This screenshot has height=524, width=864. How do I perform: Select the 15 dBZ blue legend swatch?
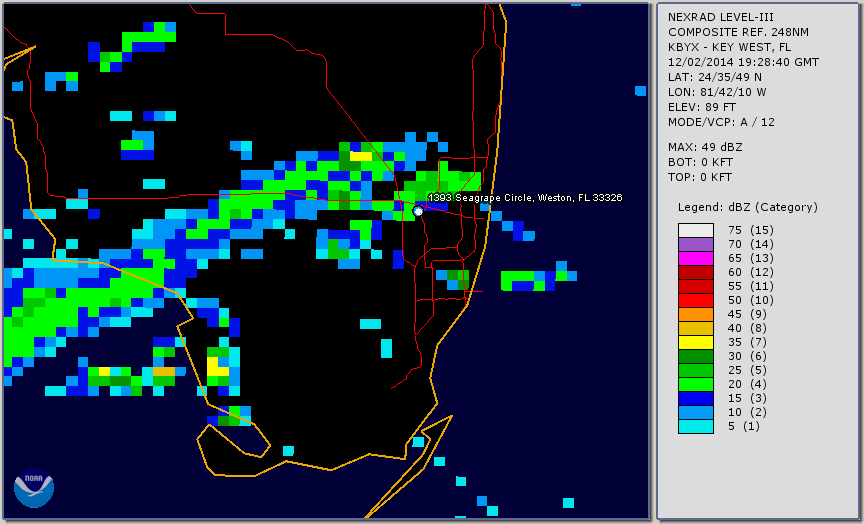coord(696,398)
